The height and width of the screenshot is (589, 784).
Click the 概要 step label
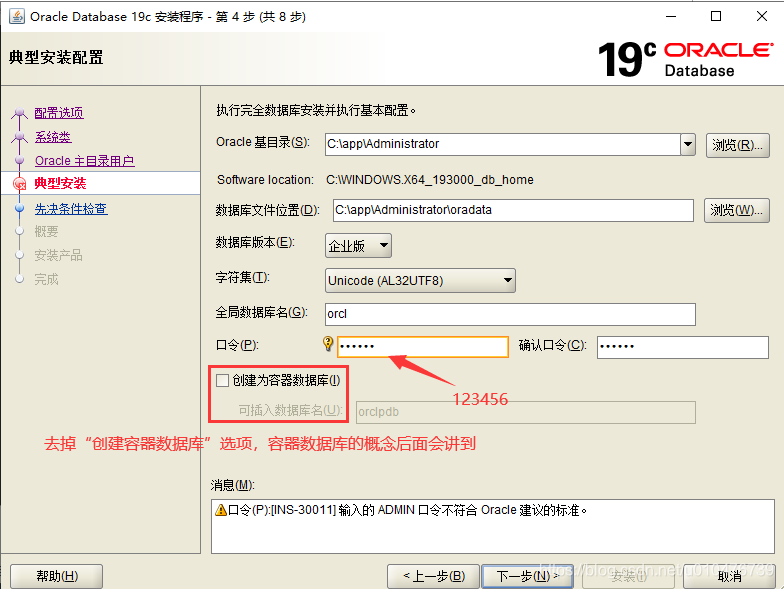[x=46, y=232]
